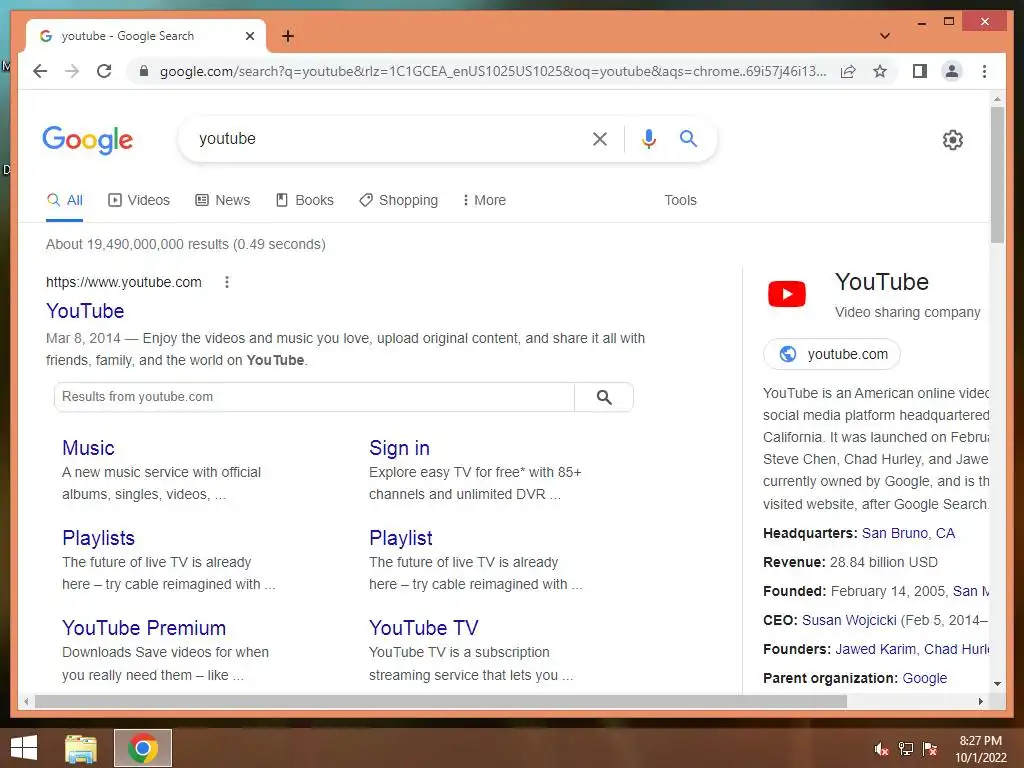This screenshot has height=768, width=1024.
Task: Click the network tray icon
Action: click(906, 749)
